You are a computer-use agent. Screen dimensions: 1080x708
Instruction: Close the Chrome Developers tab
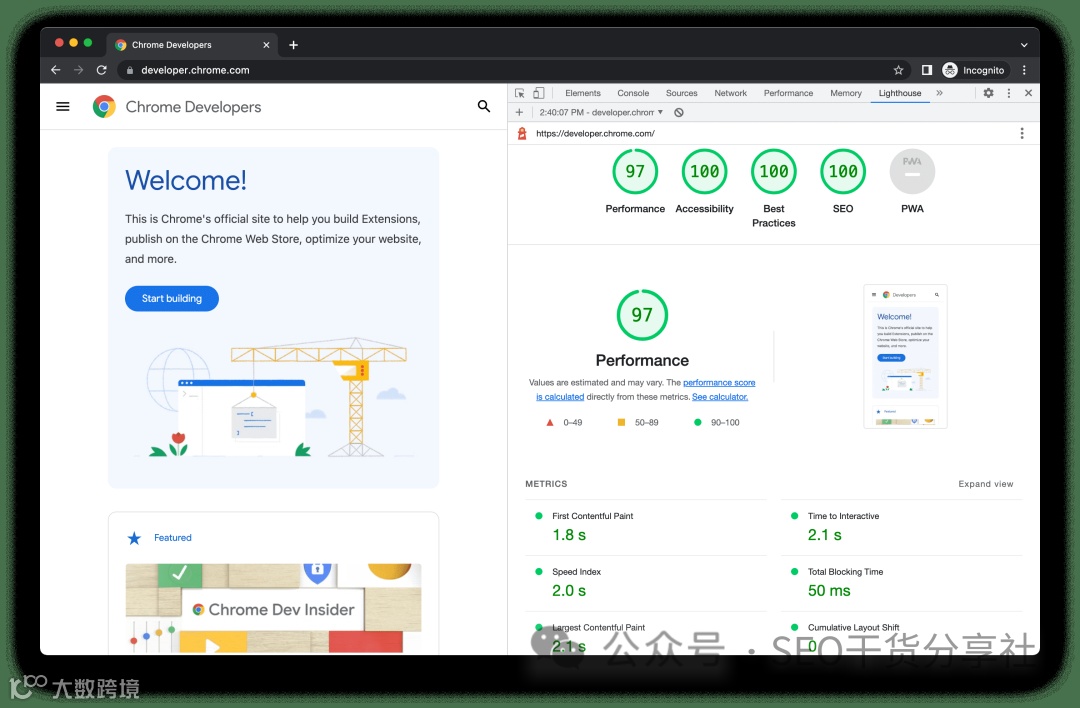(x=266, y=45)
